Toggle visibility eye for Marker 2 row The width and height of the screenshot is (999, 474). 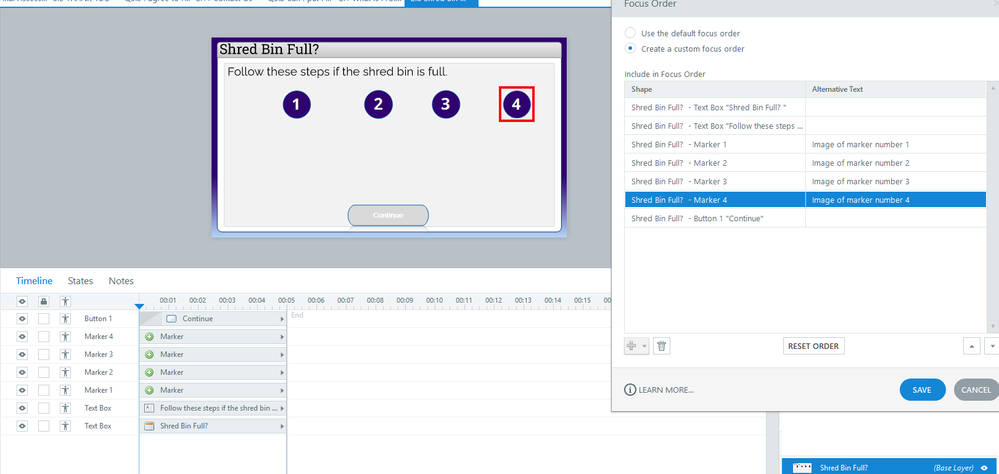[x=22, y=372]
